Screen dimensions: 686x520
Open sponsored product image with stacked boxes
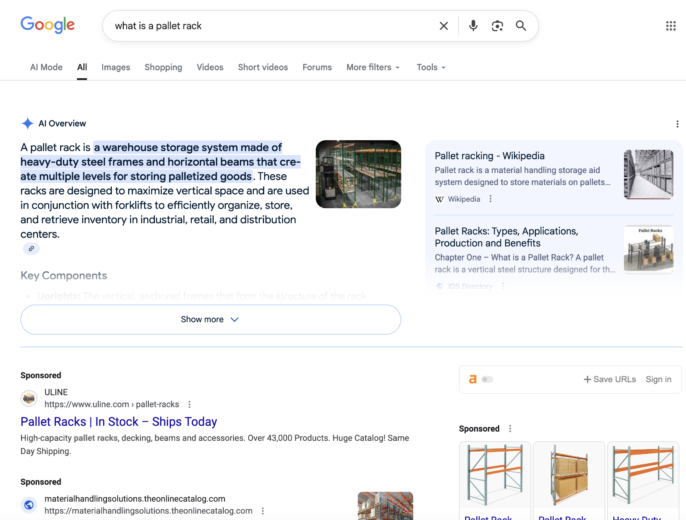569,475
